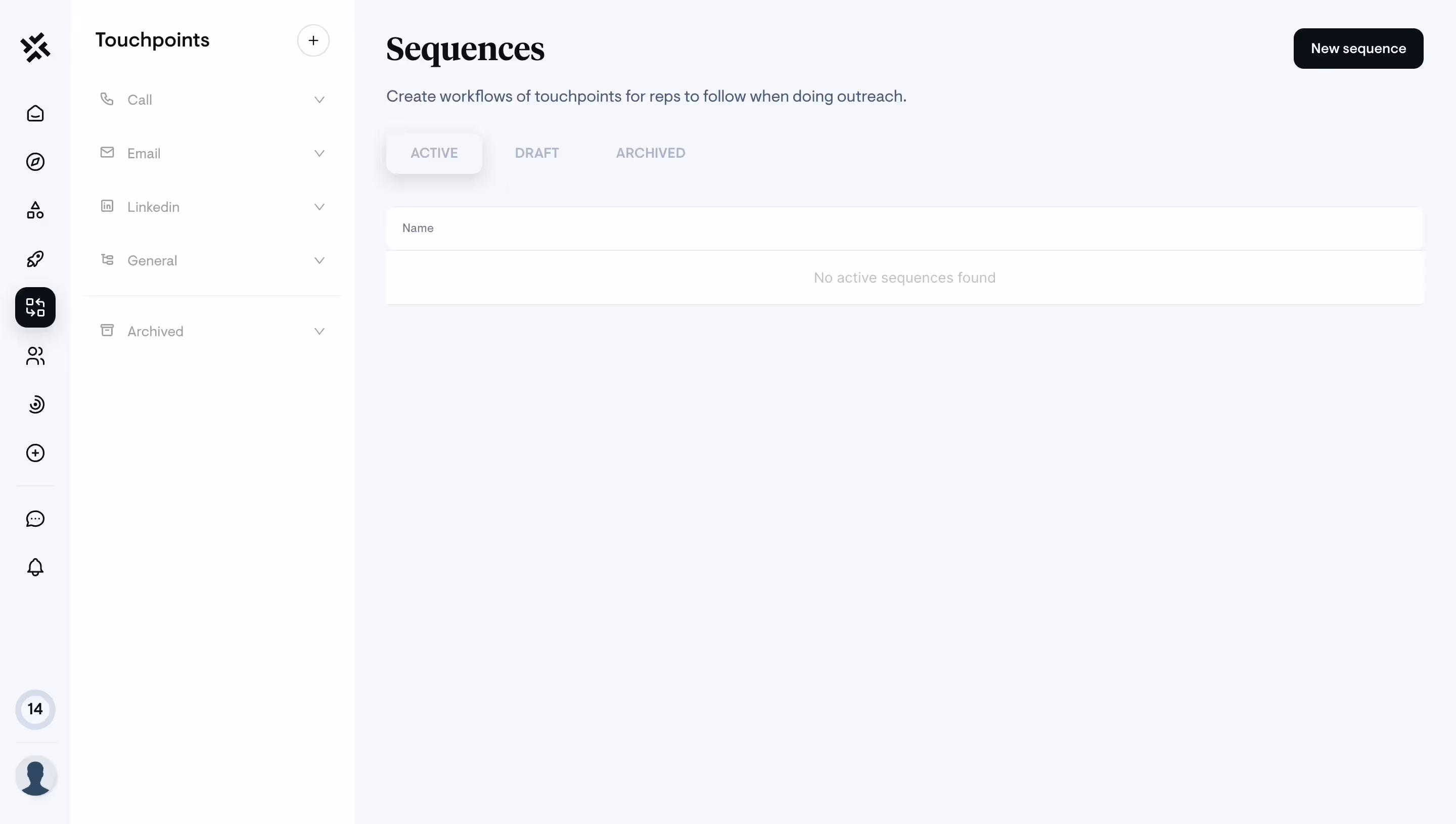Click the plus circle create icon in the sidebar
Viewport: 1456px width, 824px height.
point(35,453)
